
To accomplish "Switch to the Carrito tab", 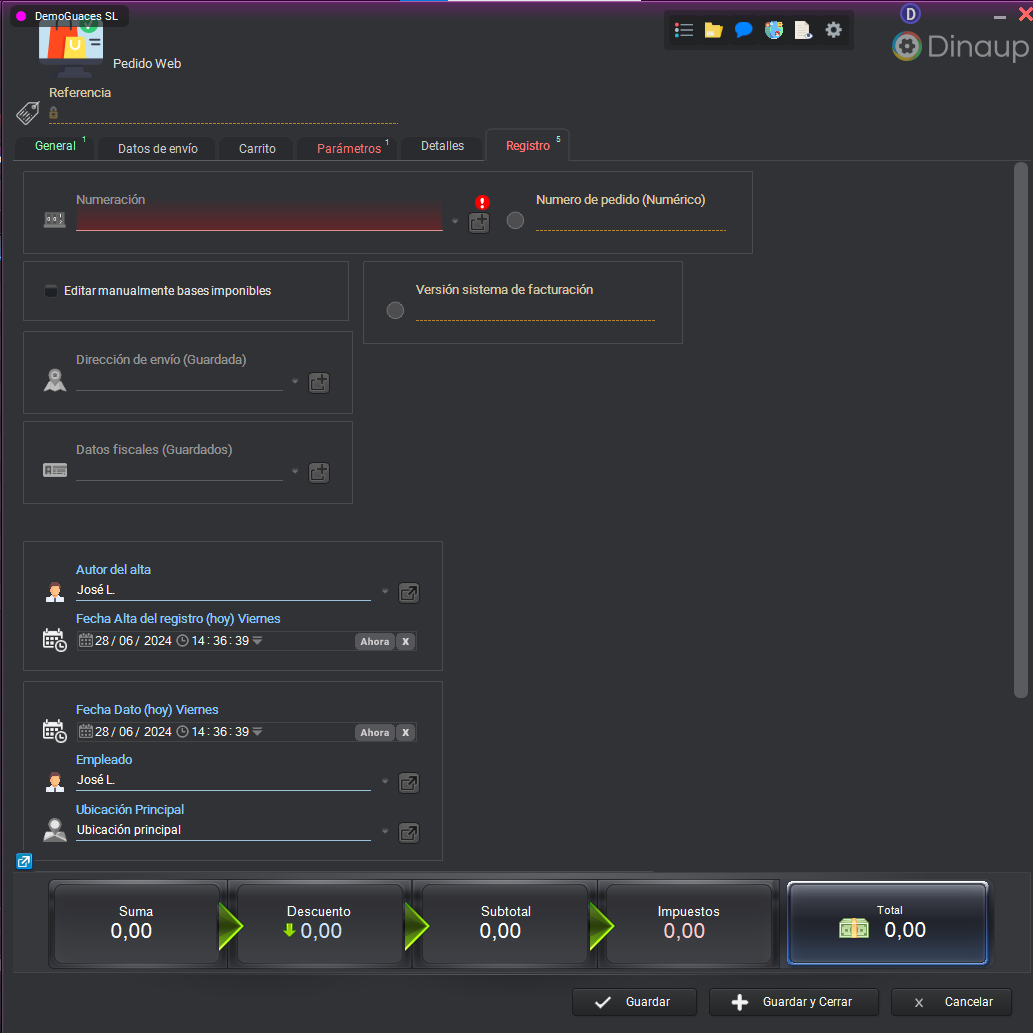I will click(x=257, y=148).
